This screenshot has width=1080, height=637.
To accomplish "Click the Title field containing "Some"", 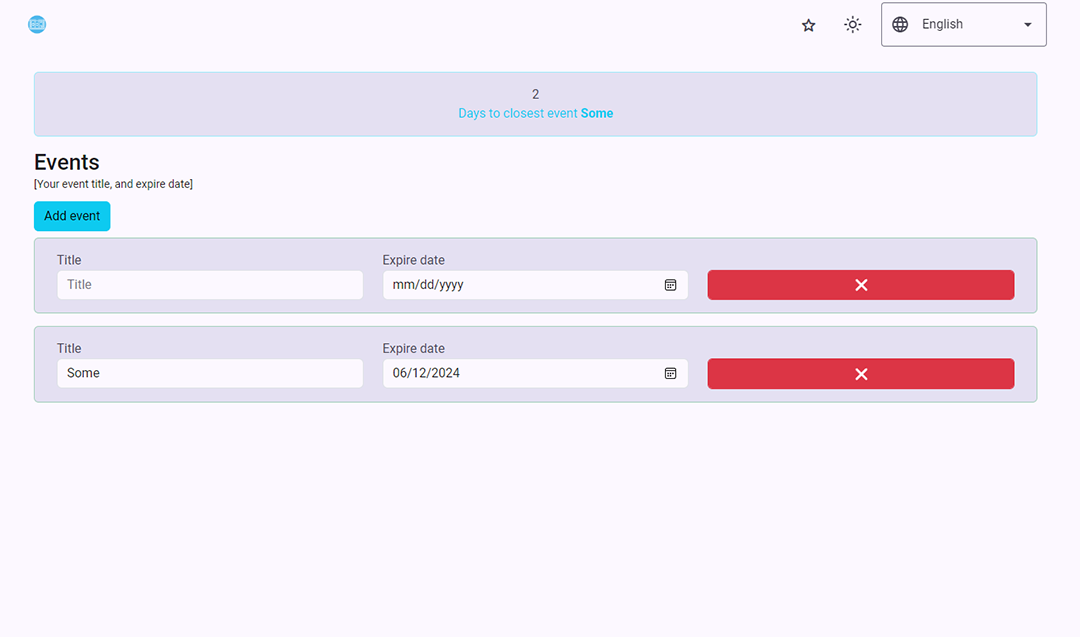I will pyautogui.click(x=209, y=373).
